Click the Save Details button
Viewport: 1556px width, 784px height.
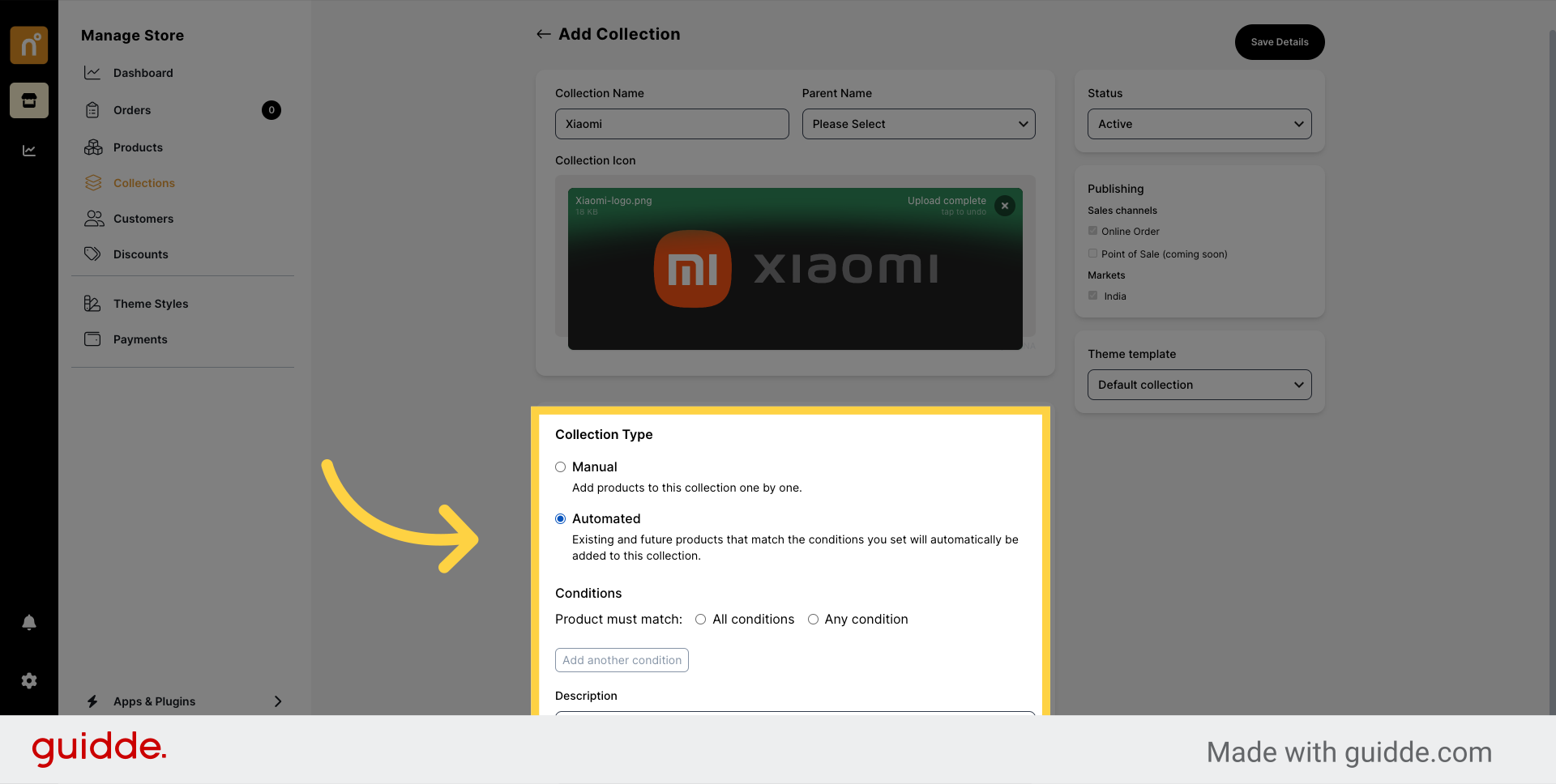tap(1279, 42)
